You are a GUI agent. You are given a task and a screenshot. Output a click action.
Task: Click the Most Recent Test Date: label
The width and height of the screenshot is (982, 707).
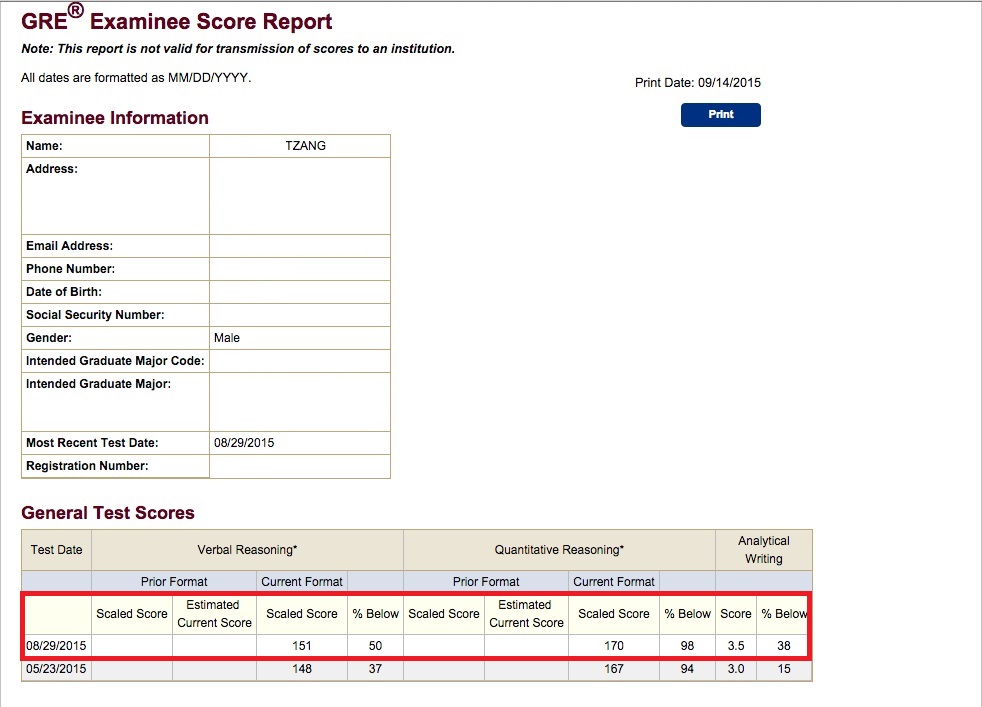tap(92, 443)
